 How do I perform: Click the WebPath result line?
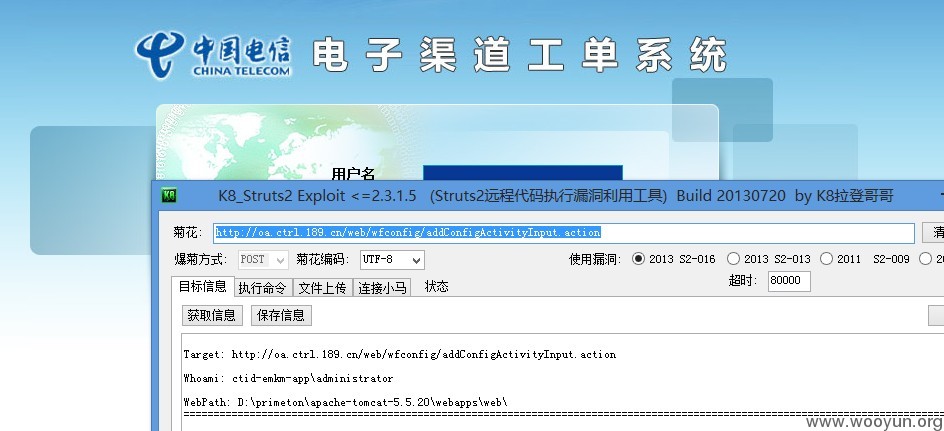click(x=346, y=402)
